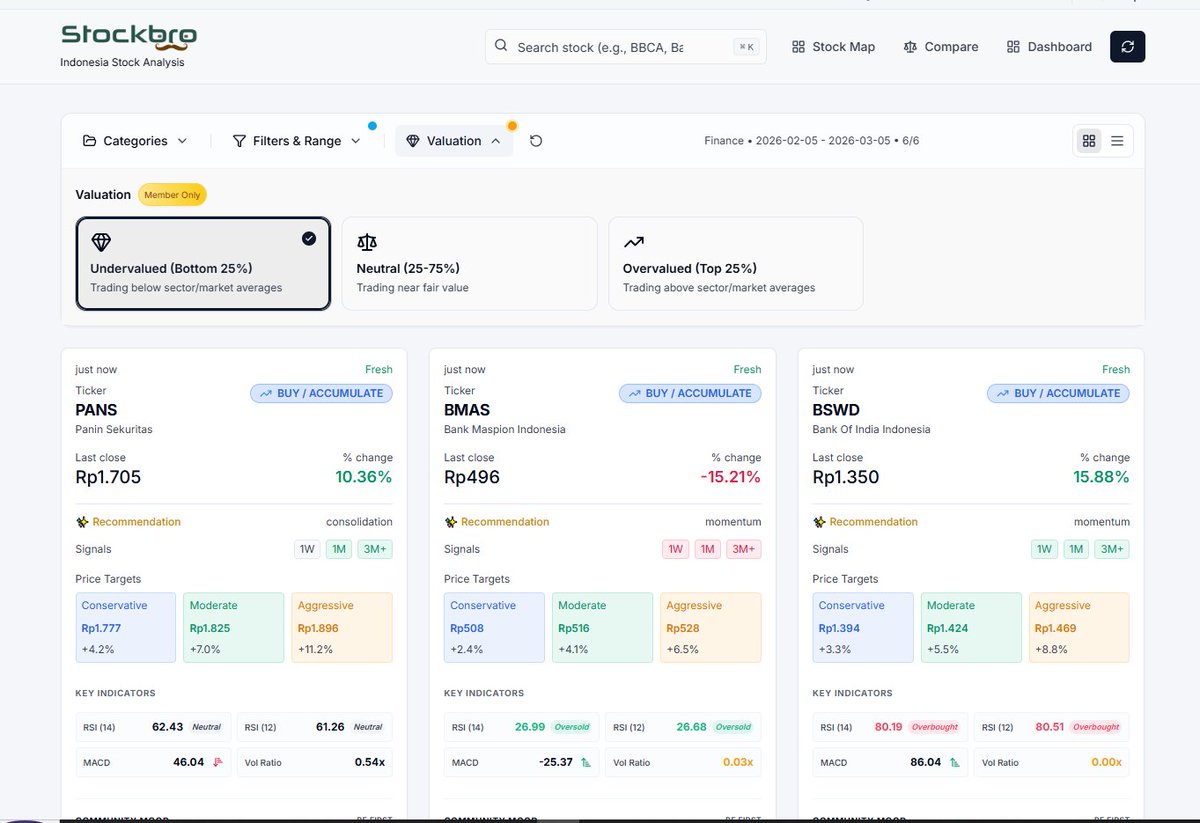Select the Overvalued (Top 25%) option
1200x823 pixels.
[736, 263]
